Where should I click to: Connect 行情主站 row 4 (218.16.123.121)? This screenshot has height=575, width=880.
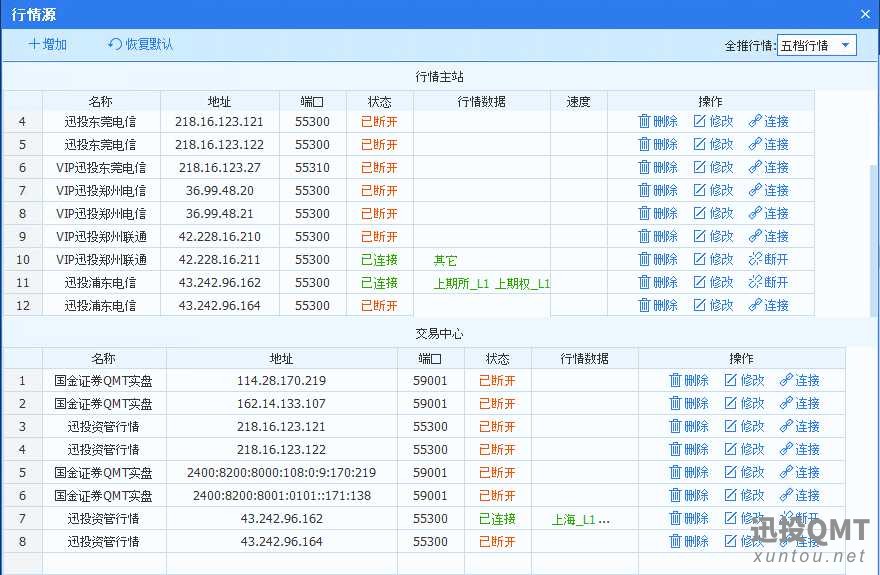(x=768, y=121)
